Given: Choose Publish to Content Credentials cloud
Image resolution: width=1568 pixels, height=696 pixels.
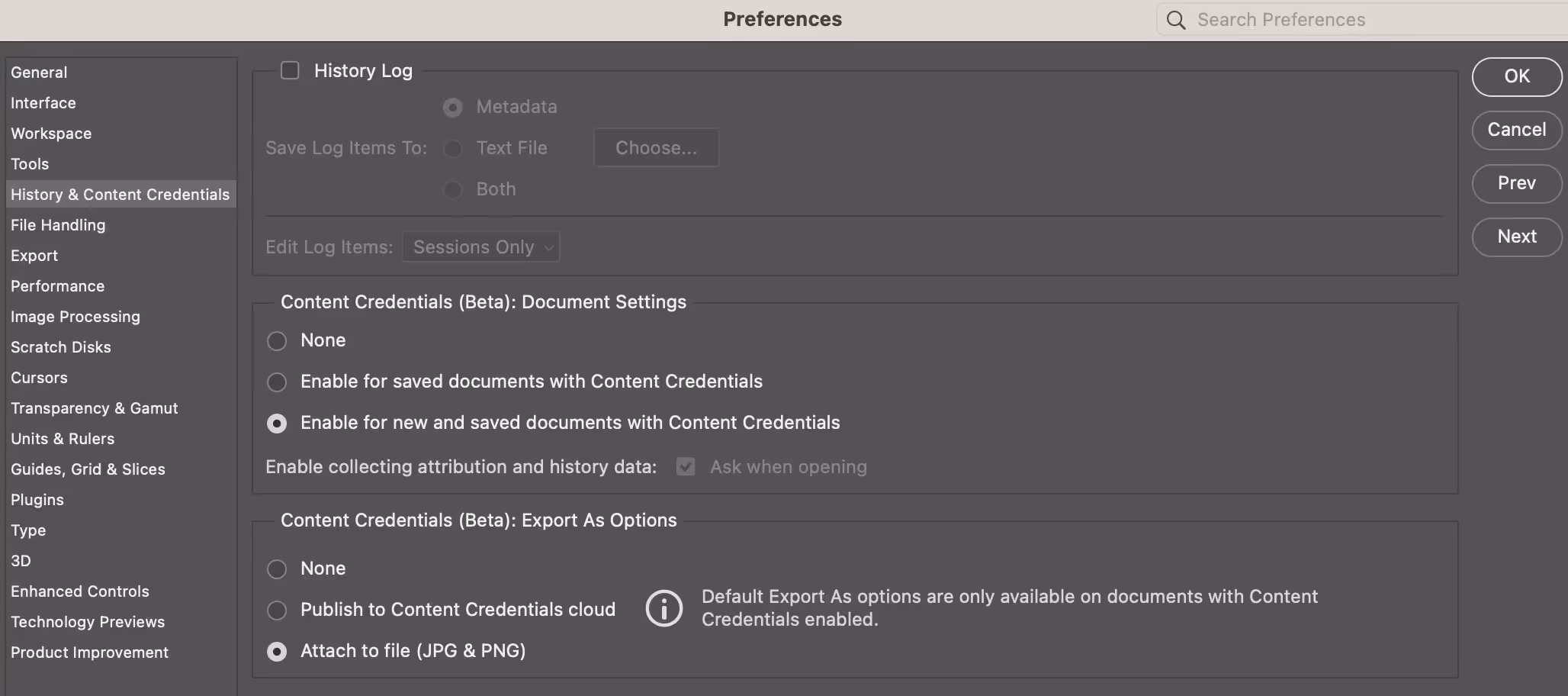Looking at the screenshot, I should tap(277, 610).
